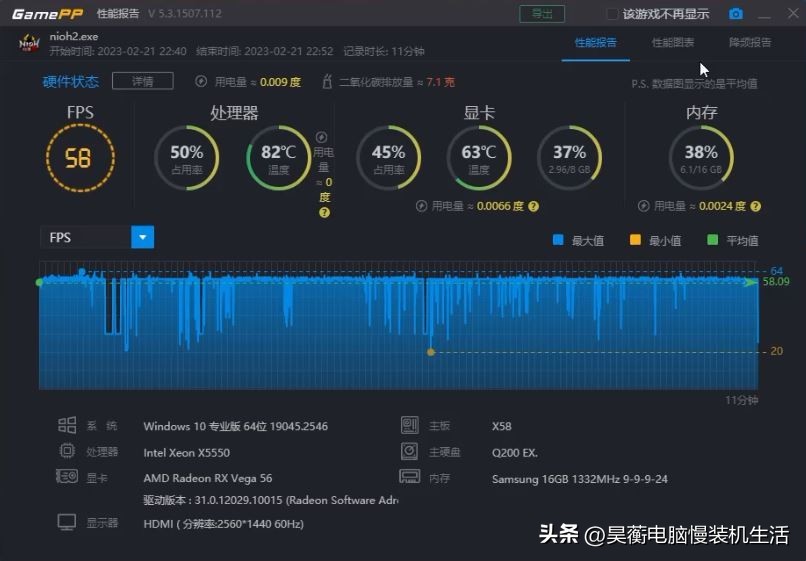Click the 驱动版本 driver version text

tap(271, 500)
